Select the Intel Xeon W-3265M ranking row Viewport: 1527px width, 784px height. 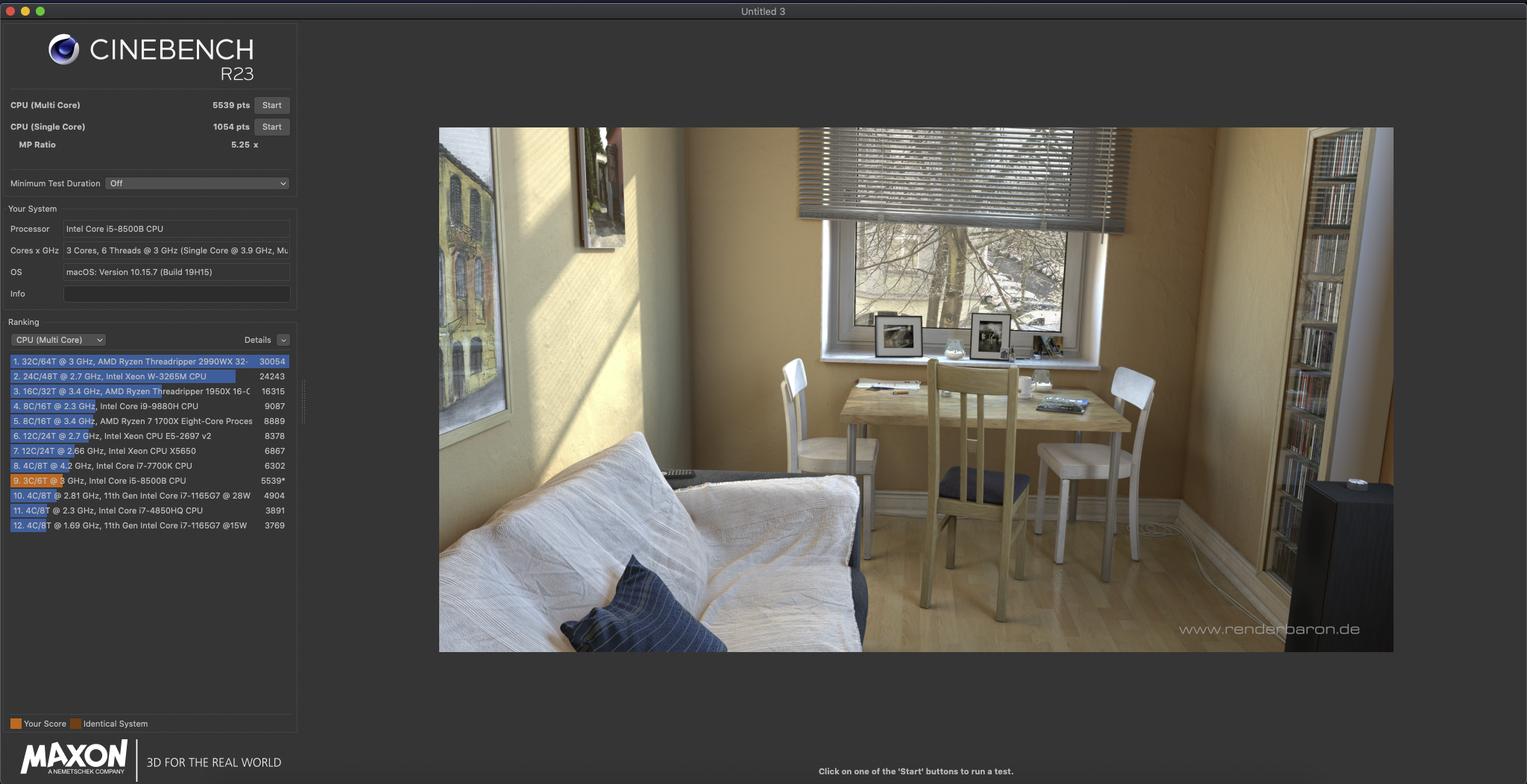149,376
